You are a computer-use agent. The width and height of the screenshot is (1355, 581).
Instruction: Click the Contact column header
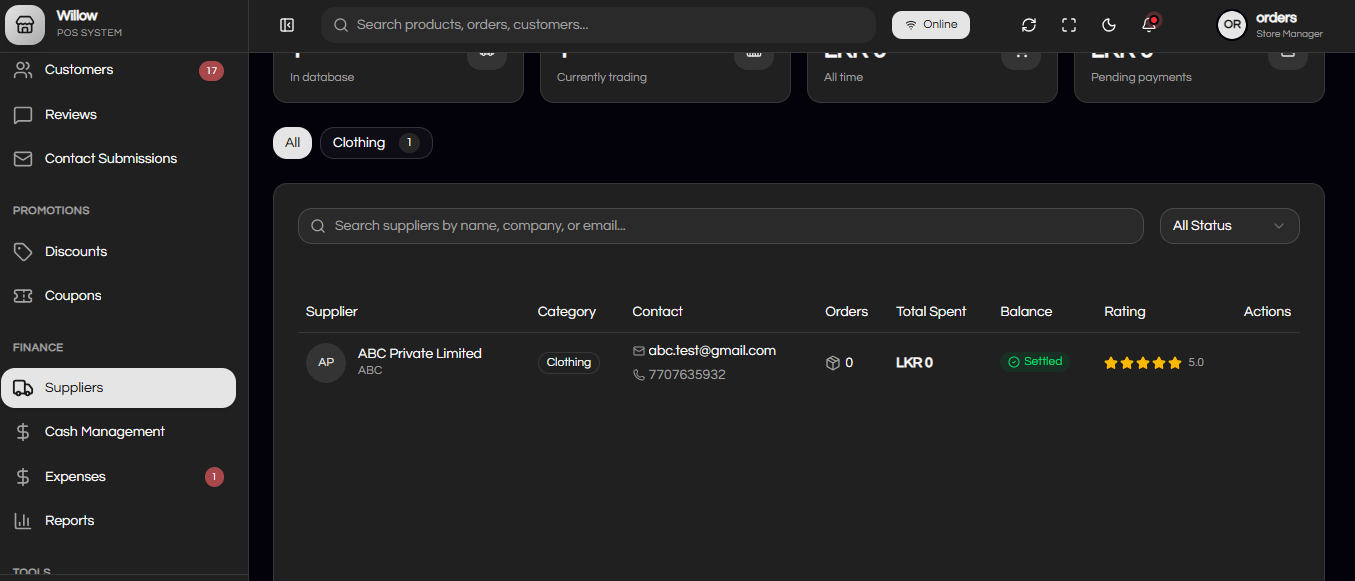pyautogui.click(x=657, y=312)
